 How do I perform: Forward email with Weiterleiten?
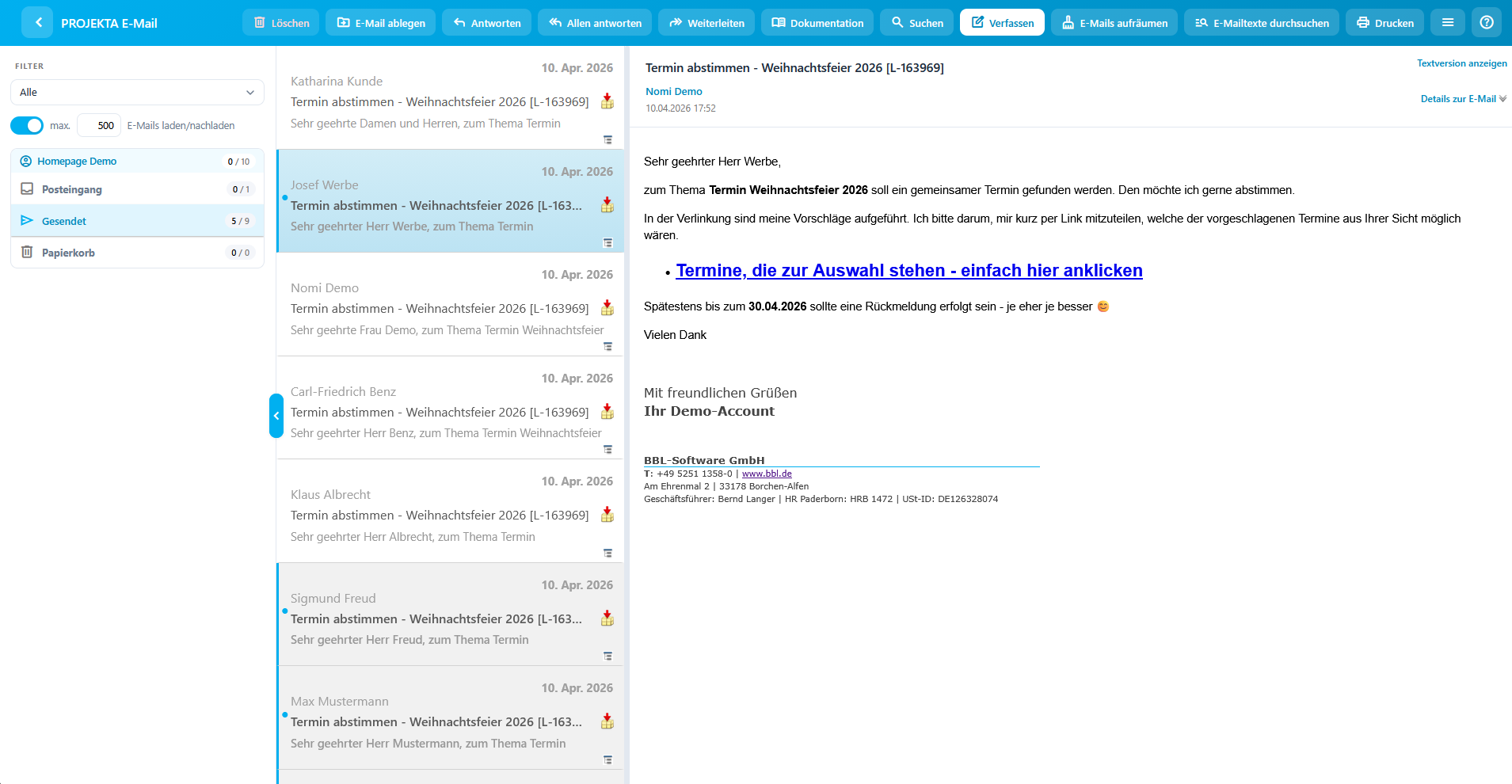point(706,22)
